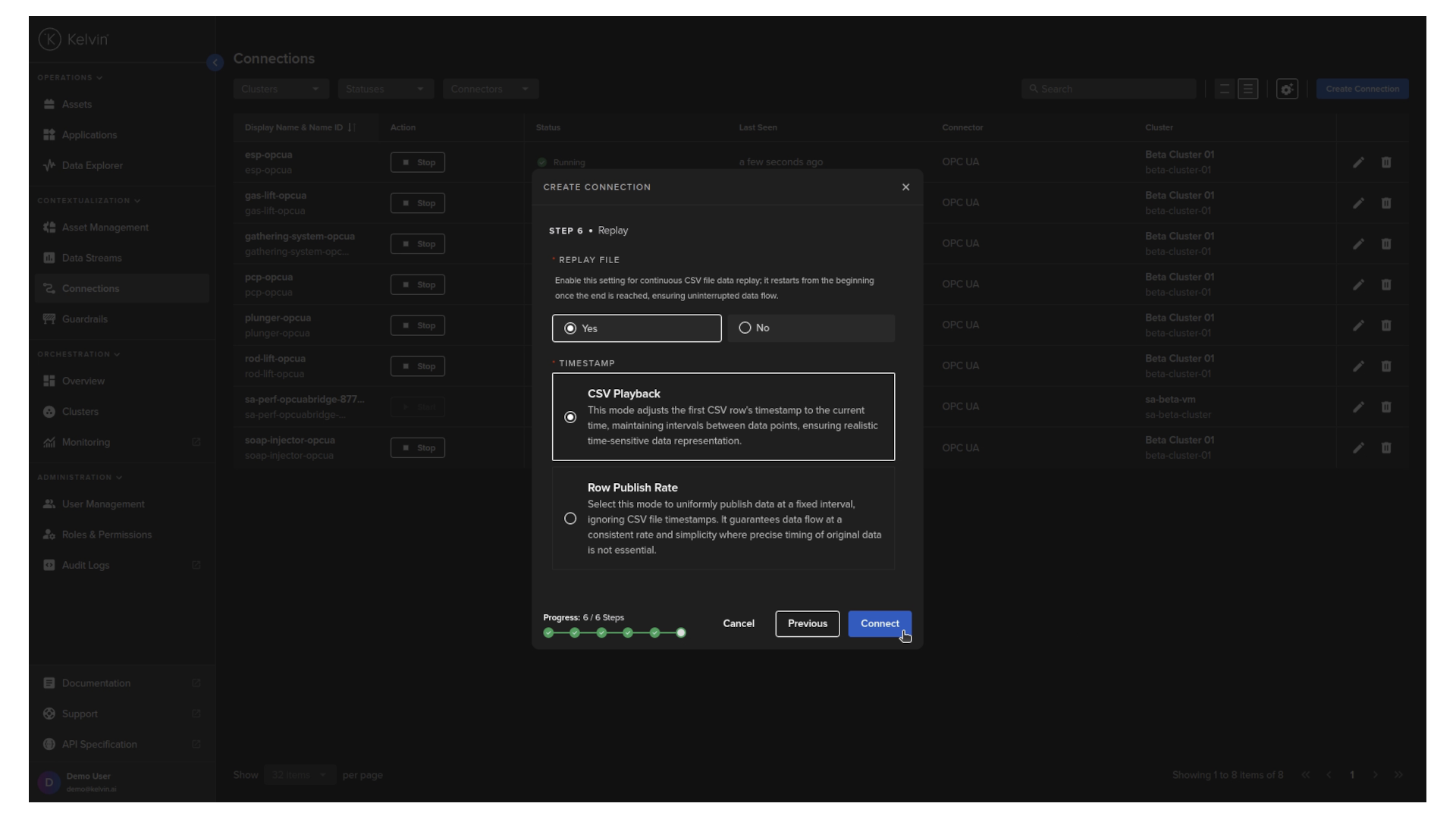The height and width of the screenshot is (819, 1456).
Task: Click the trash icon for gas-lift-opcua row
Action: pos(1385,203)
